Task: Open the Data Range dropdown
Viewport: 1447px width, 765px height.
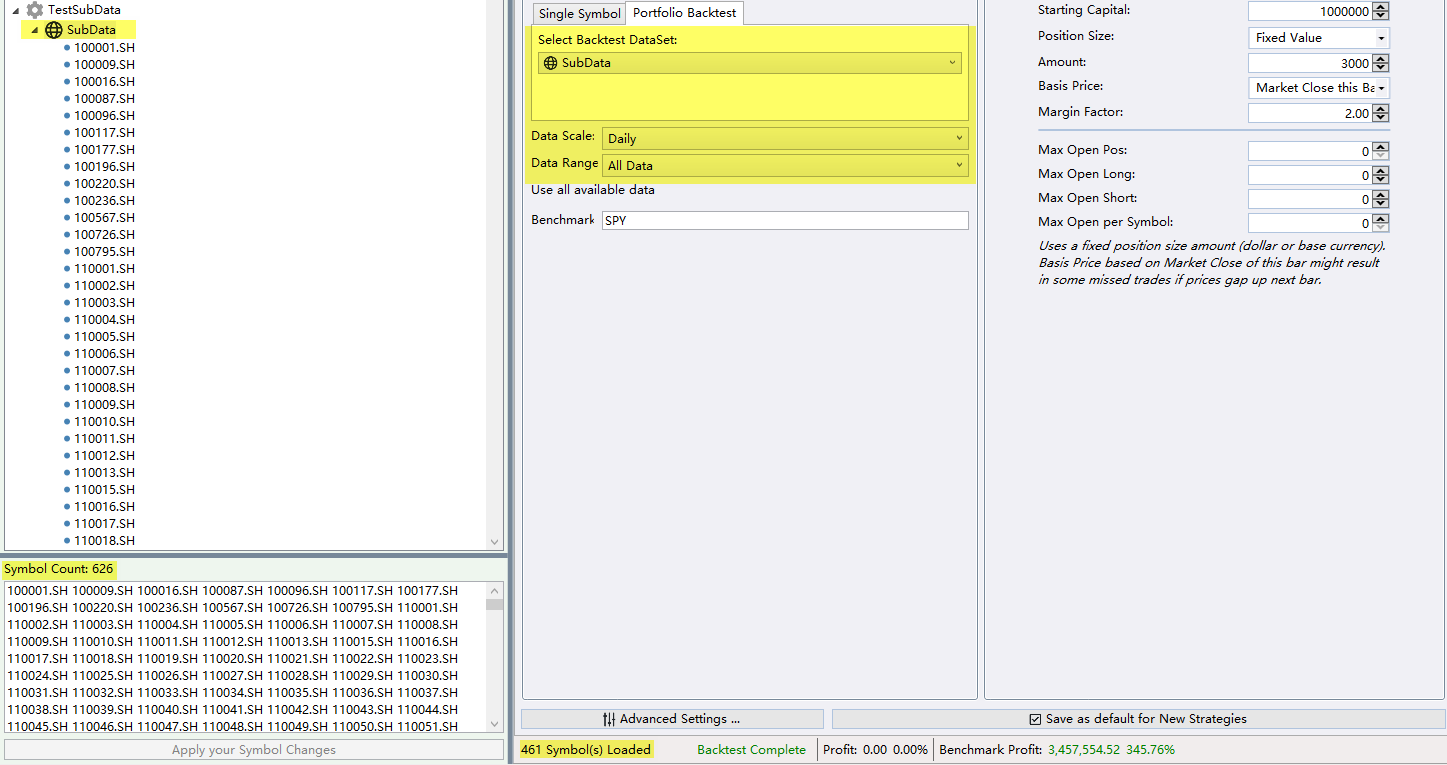Action: [x=784, y=165]
